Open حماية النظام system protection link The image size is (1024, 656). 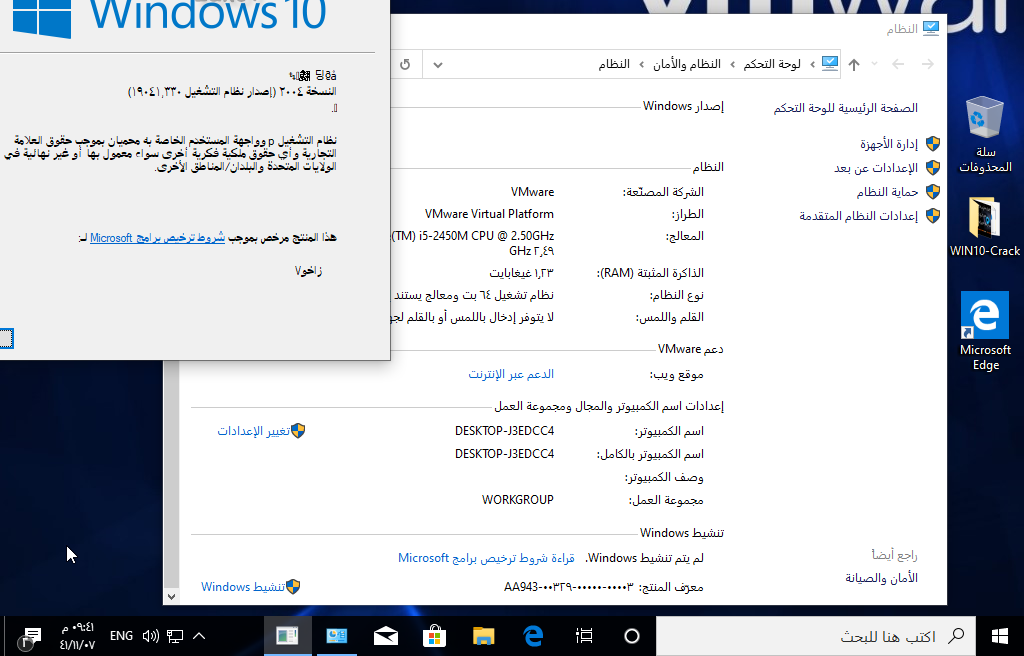887,192
